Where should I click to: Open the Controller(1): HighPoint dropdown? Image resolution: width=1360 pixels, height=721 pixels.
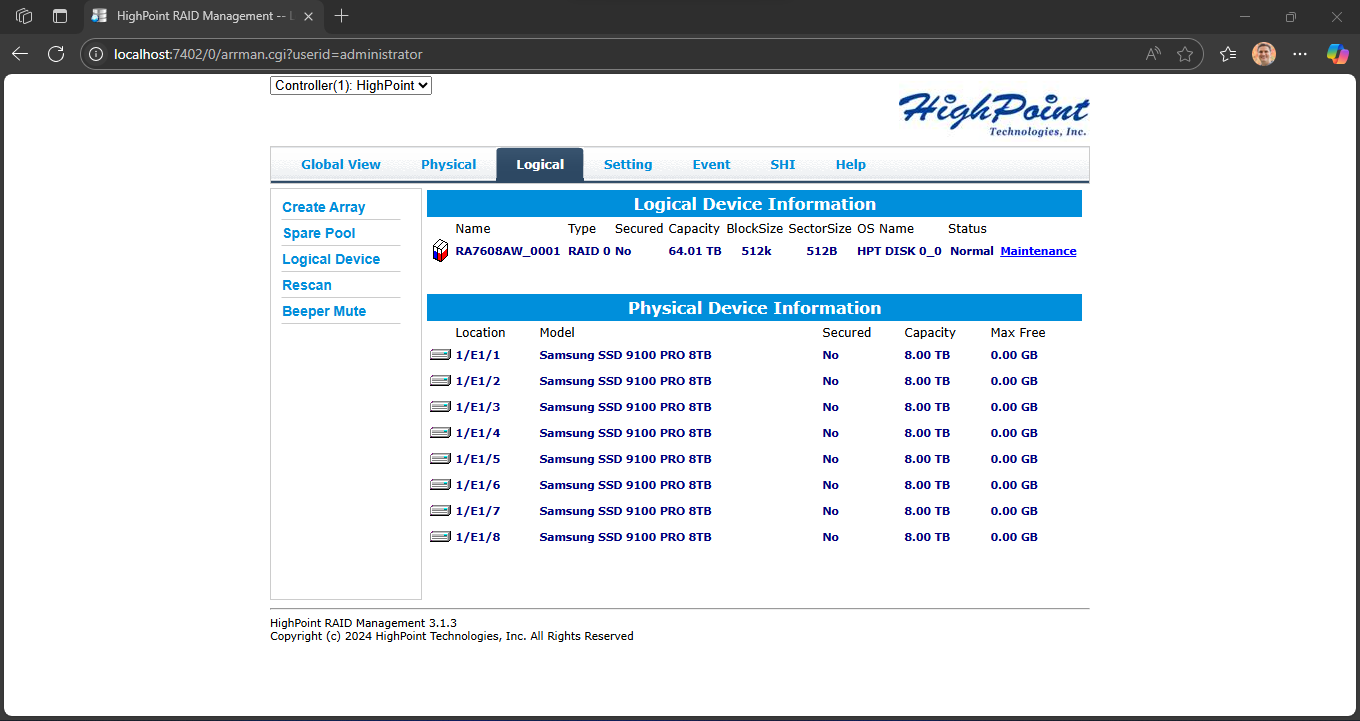[x=350, y=85]
